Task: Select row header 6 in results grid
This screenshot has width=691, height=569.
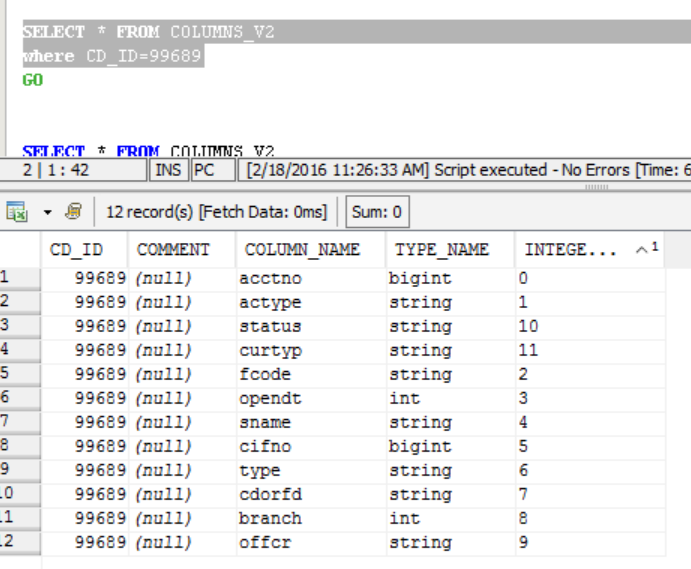Action: [x=20, y=398]
